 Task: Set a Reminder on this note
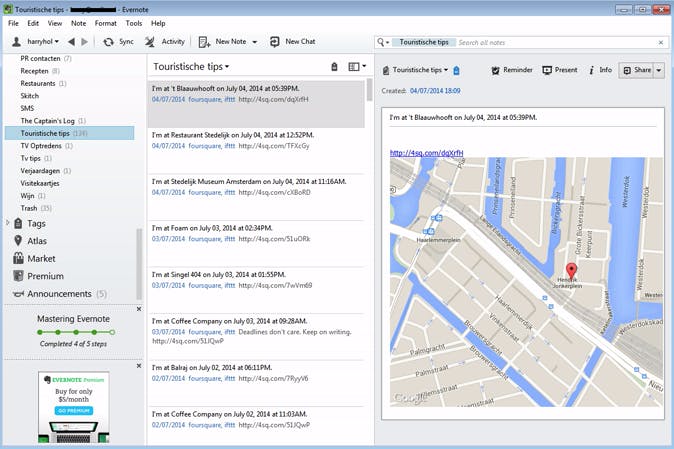(497, 70)
